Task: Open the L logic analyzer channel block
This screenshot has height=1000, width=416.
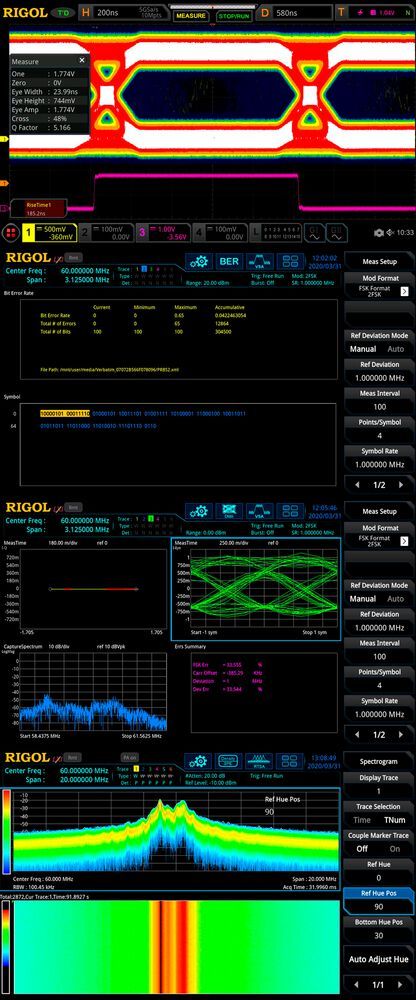Action: coord(275,232)
